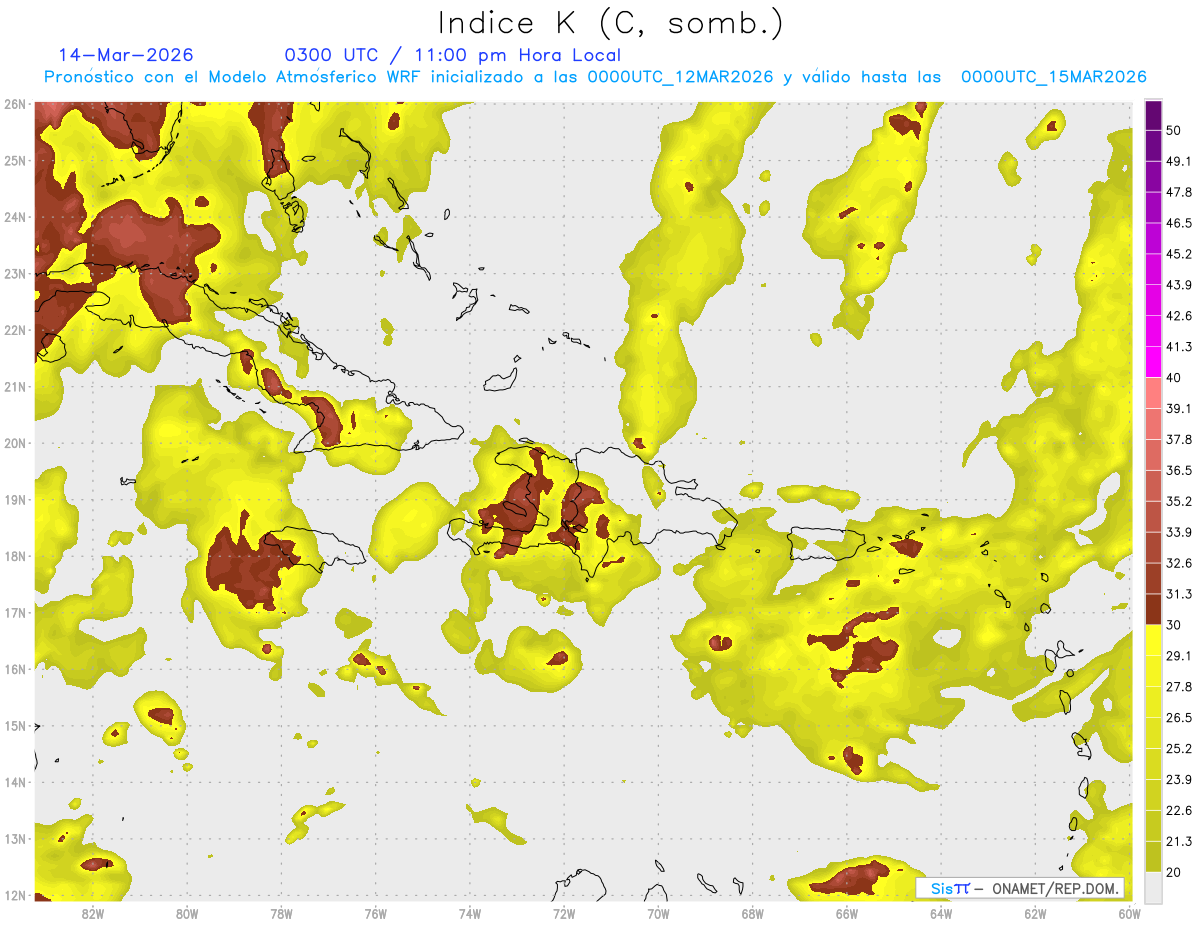This screenshot has height=927, width=1200.
Task: Click latitude label '25N'
Action: [x=14, y=161]
